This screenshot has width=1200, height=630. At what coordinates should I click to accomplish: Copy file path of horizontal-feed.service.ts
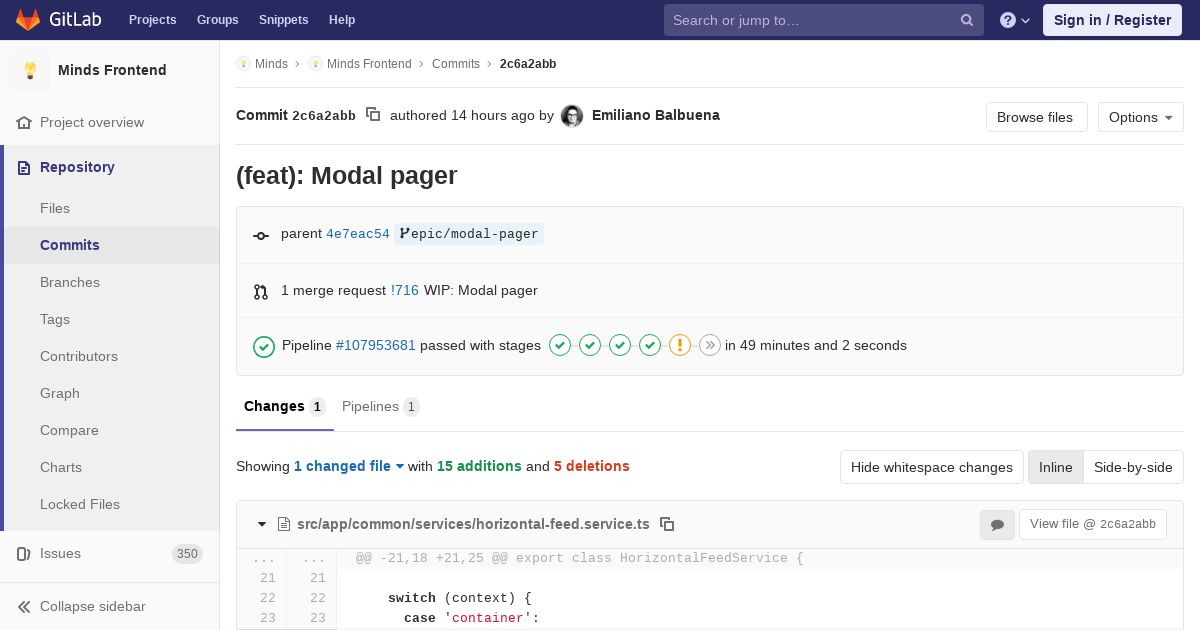point(667,524)
